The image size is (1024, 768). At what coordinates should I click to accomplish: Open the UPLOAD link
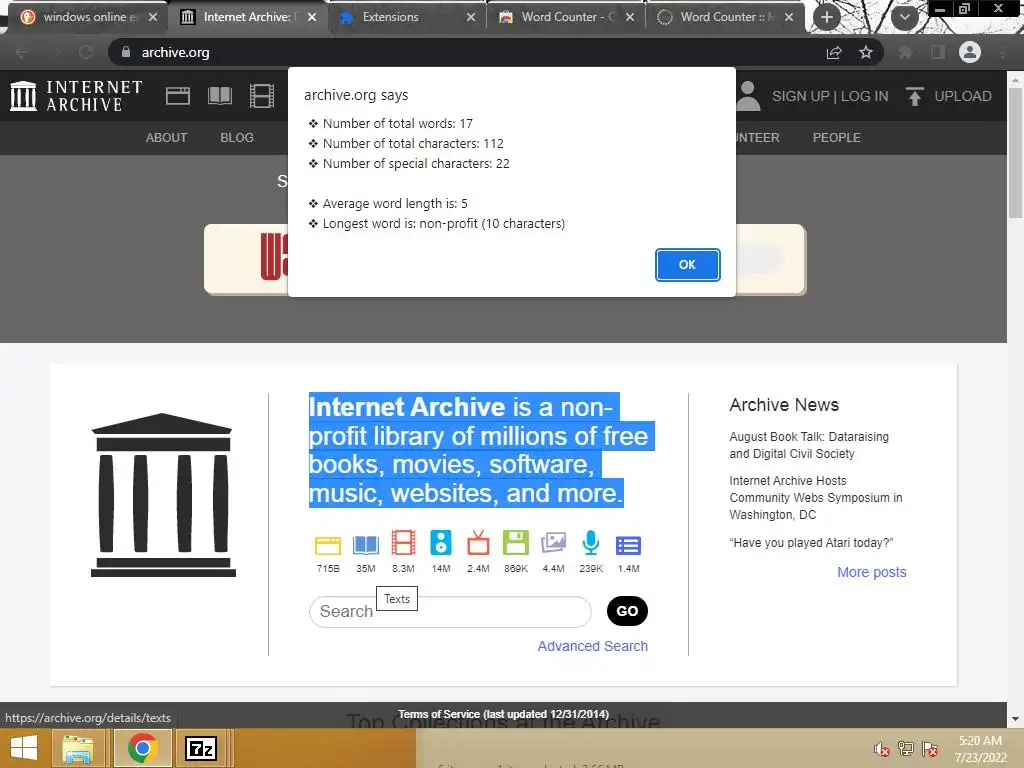pyautogui.click(x=963, y=96)
